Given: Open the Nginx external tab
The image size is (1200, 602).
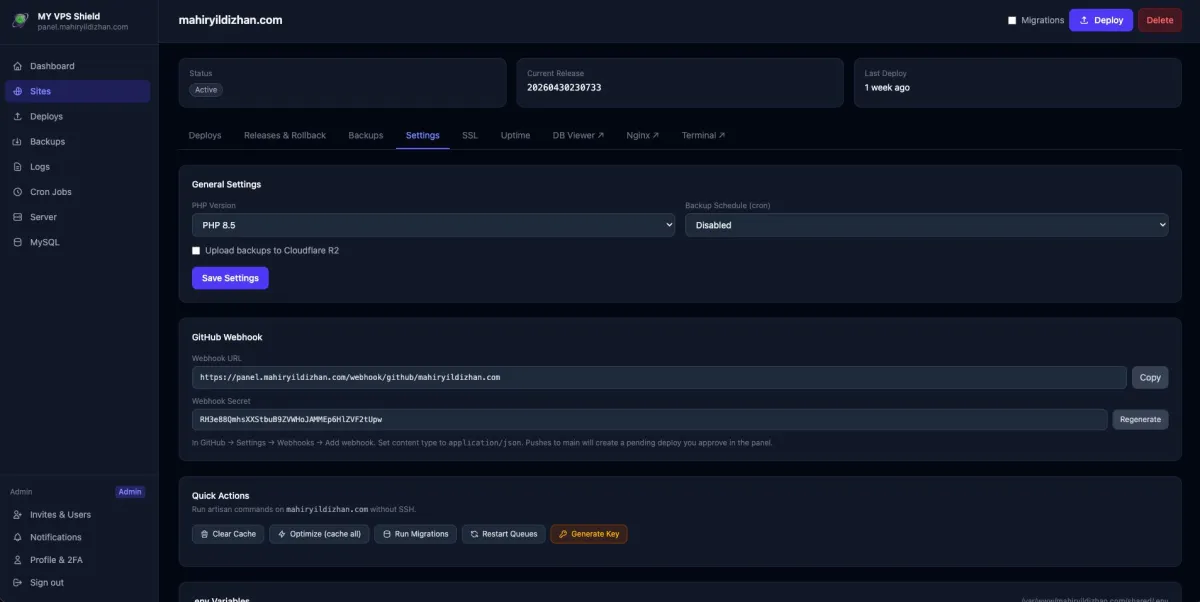Looking at the screenshot, I should click(x=643, y=135).
